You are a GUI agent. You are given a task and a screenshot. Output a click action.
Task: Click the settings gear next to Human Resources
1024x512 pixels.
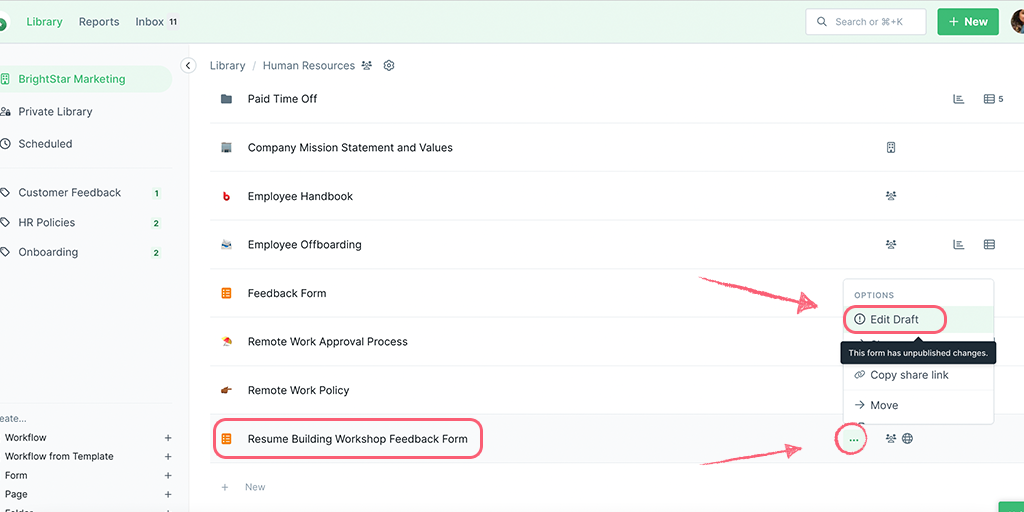coord(389,66)
